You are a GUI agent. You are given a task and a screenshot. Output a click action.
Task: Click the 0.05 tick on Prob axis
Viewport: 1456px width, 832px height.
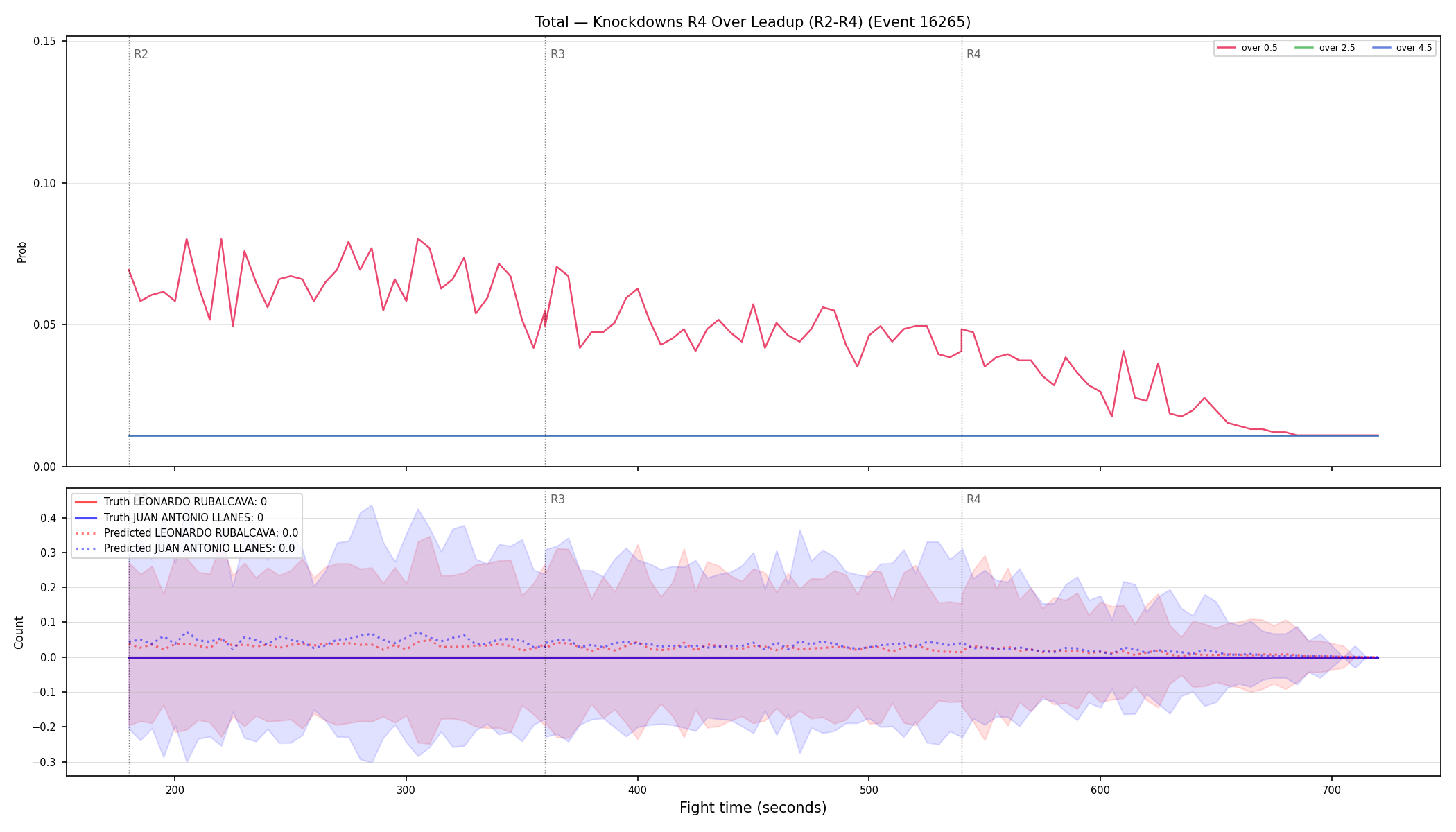(x=45, y=325)
